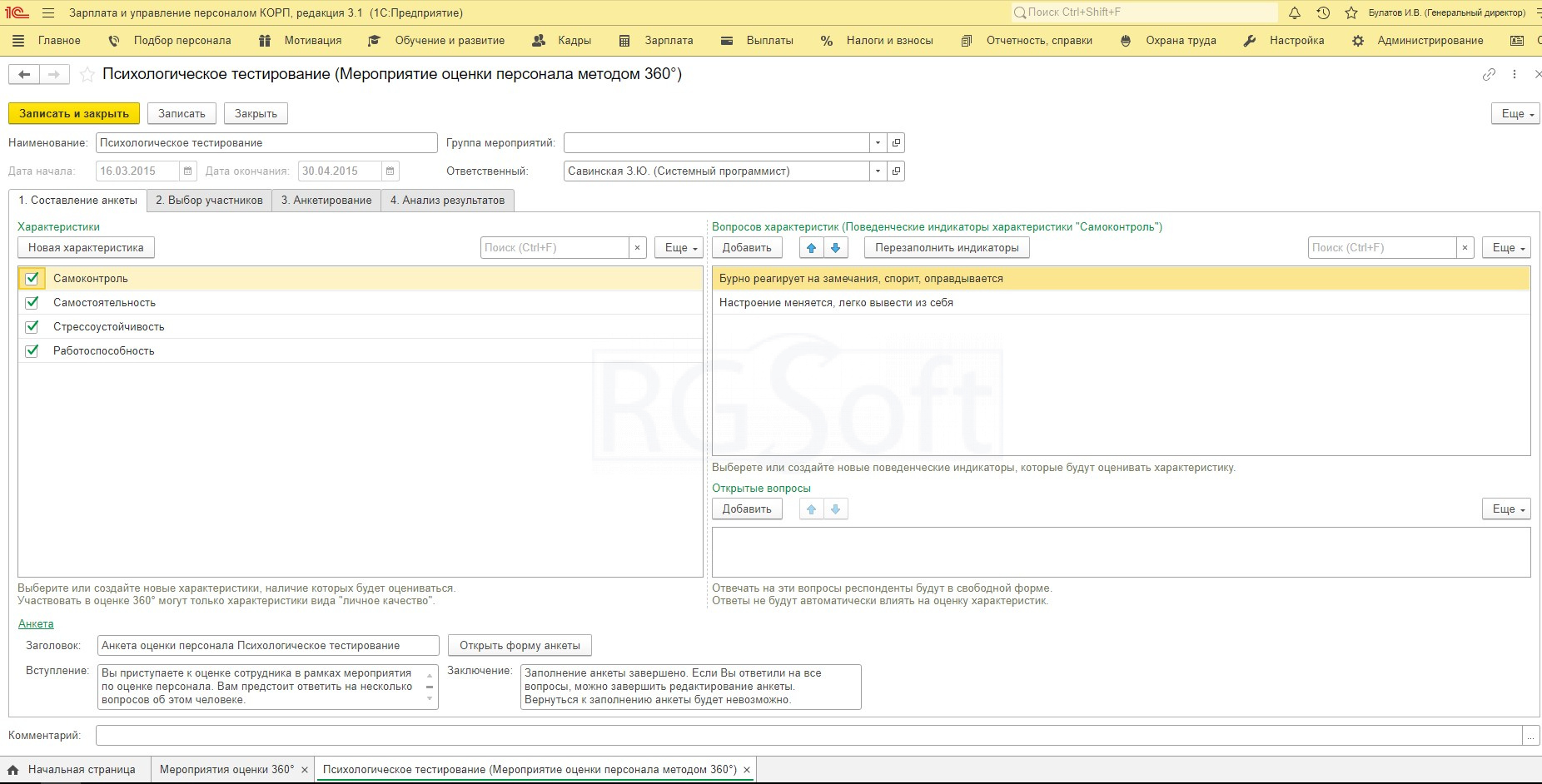Open Еще menu in characteristics panel

click(679, 248)
